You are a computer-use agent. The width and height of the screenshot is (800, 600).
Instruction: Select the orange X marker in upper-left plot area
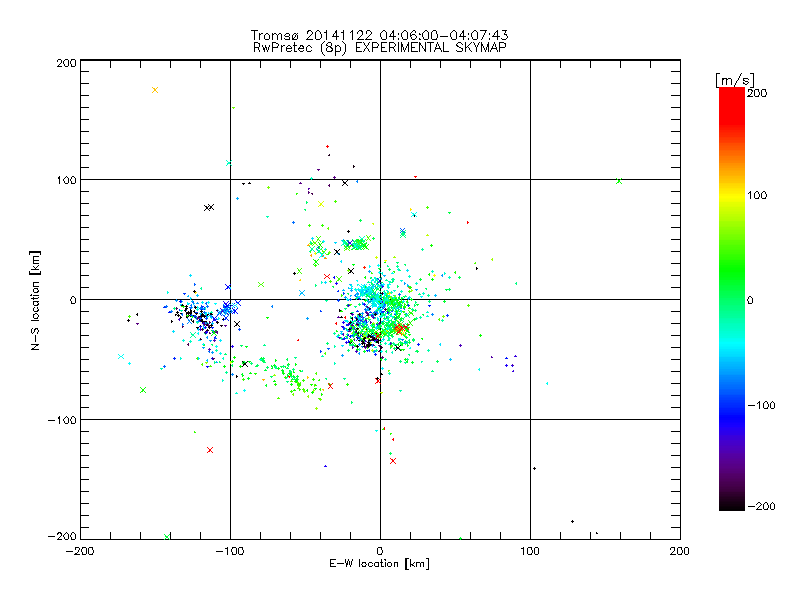(155, 90)
